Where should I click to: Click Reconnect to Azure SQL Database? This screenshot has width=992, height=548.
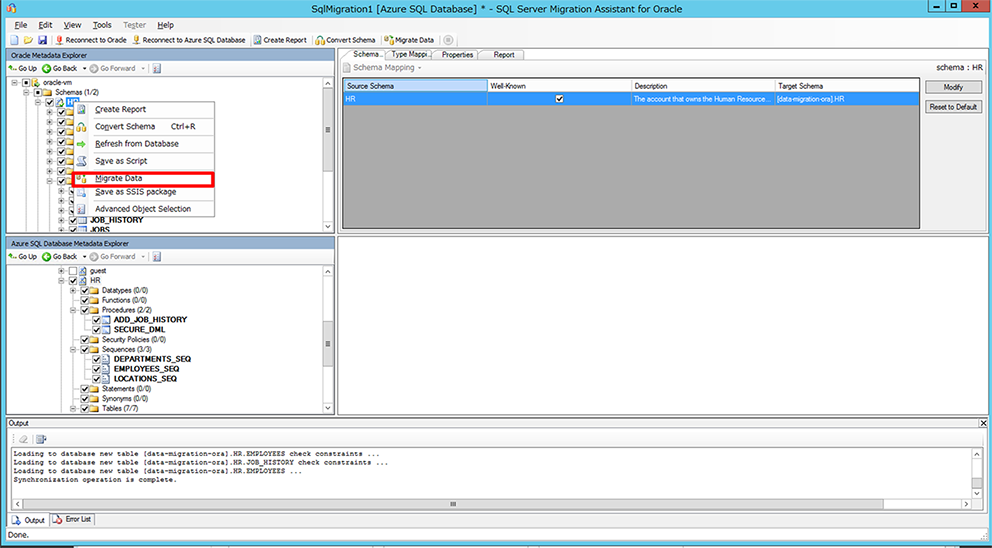click(x=189, y=40)
